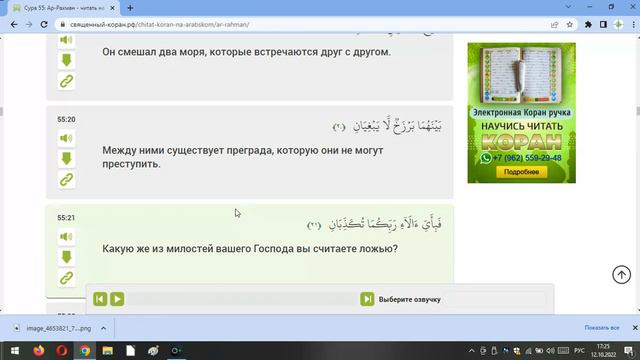The height and width of the screenshot is (360, 640).
Task: Open the Chrome profile avatar
Action: [x=618, y=24]
